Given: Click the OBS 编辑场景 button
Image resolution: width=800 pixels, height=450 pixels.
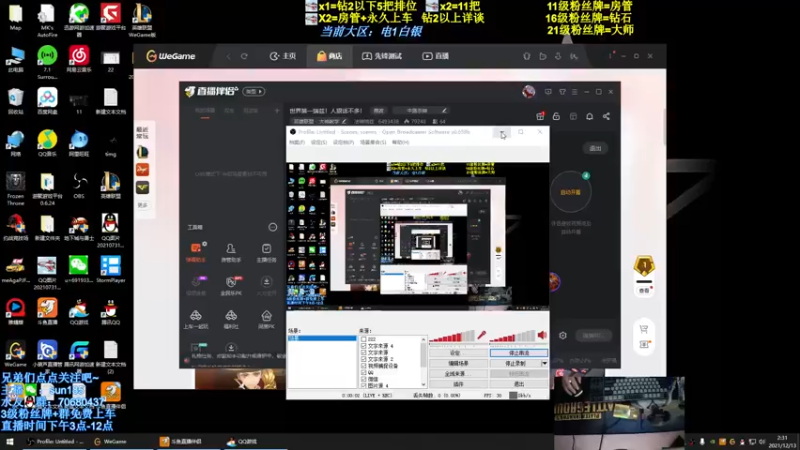Looking at the screenshot, I should tap(458, 363).
